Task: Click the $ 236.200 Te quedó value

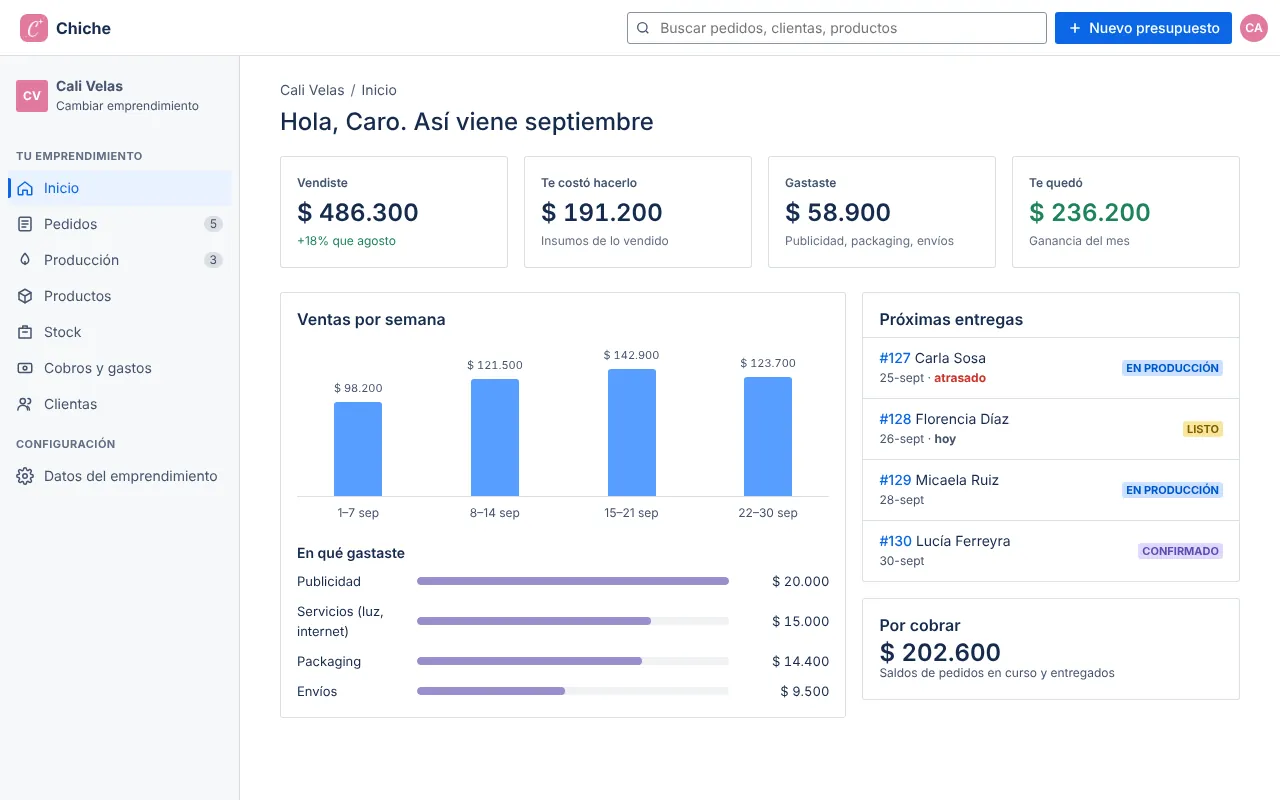Action: click(1090, 212)
